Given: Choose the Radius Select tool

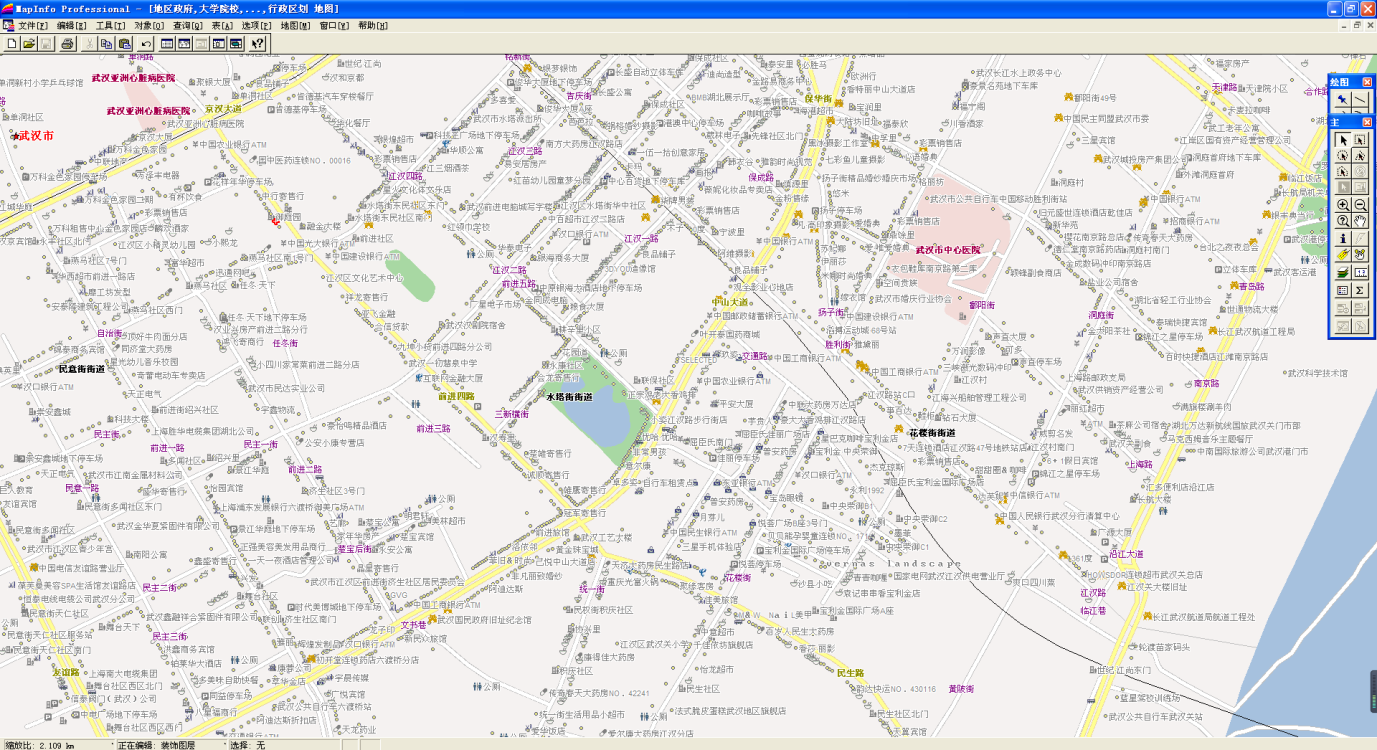Looking at the screenshot, I should pos(1343,156).
